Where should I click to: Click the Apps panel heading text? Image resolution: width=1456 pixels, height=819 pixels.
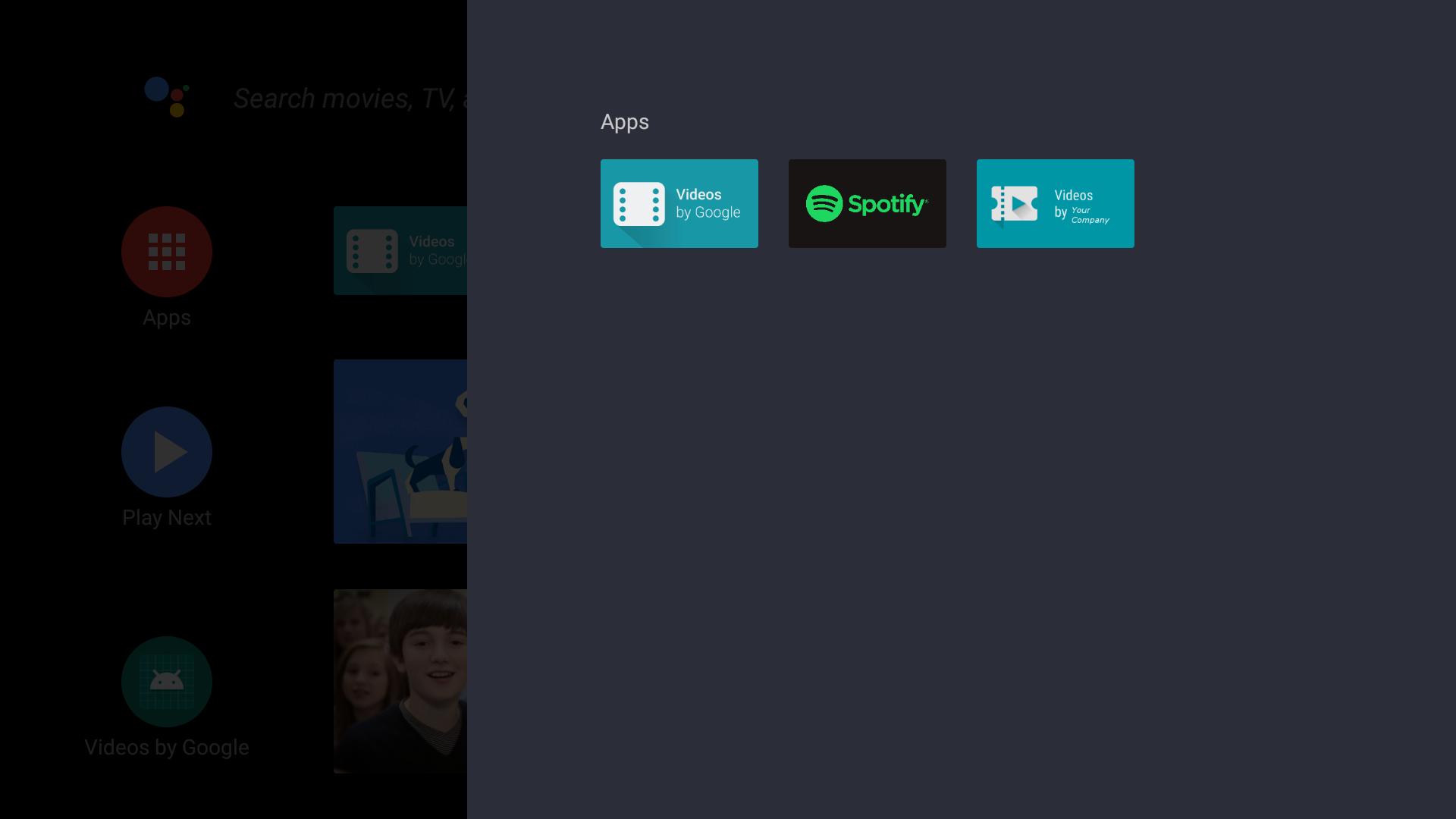click(x=625, y=122)
